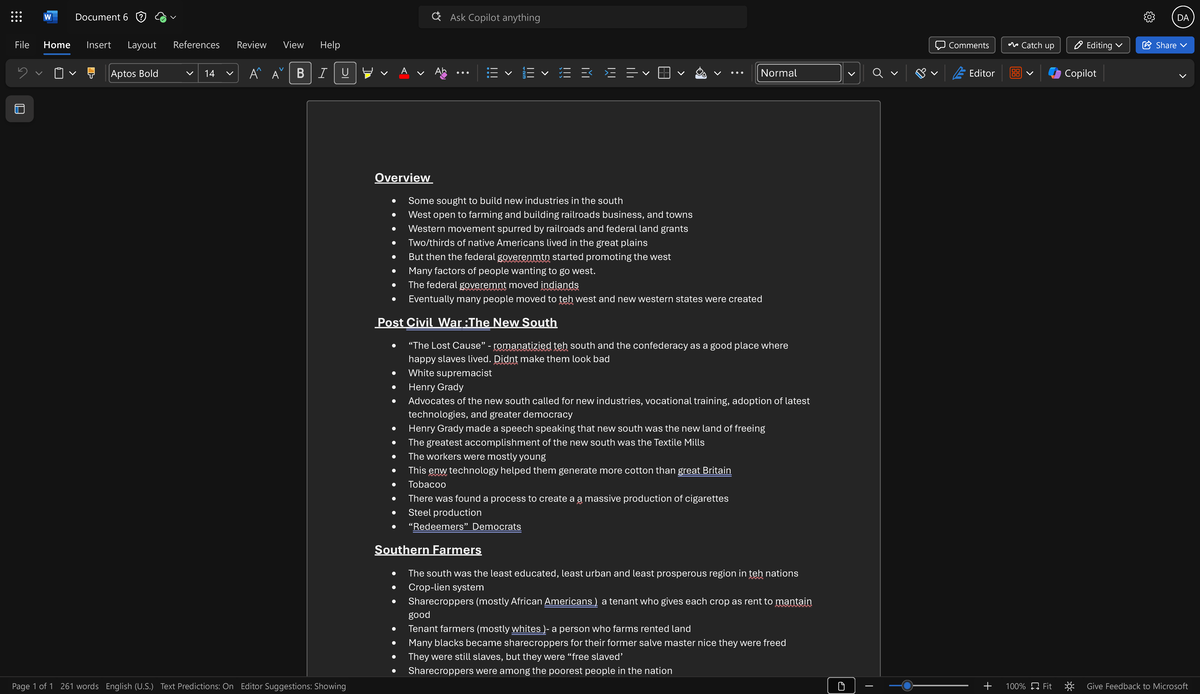1200x694 pixels.
Task: Open the Insert tab
Action: pyautogui.click(x=98, y=45)
